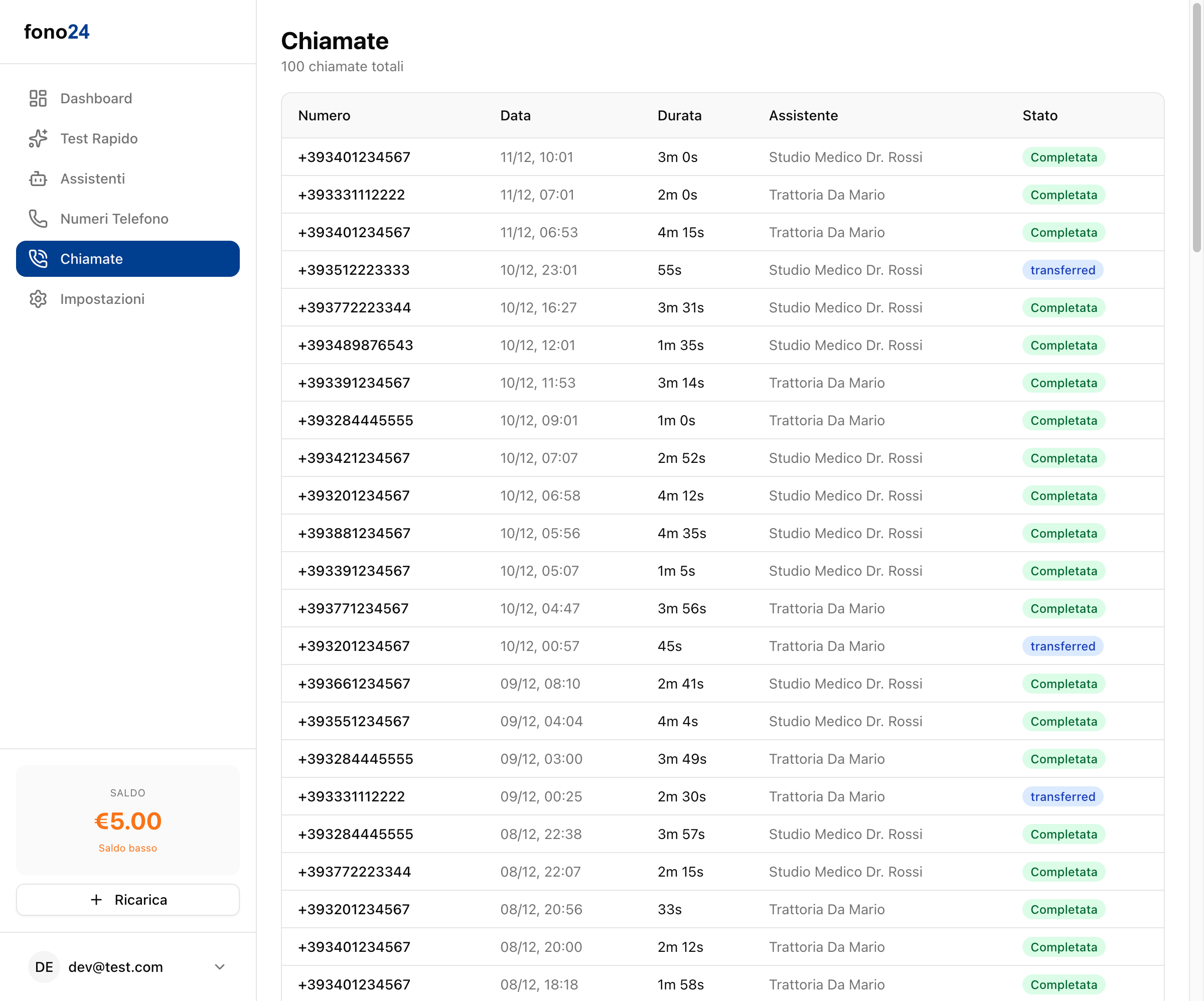Click transferred badge on 10/12, 23:01 call
Screen dimensions: 1204x1001
pyautogui.click(x=1063, y=270)
